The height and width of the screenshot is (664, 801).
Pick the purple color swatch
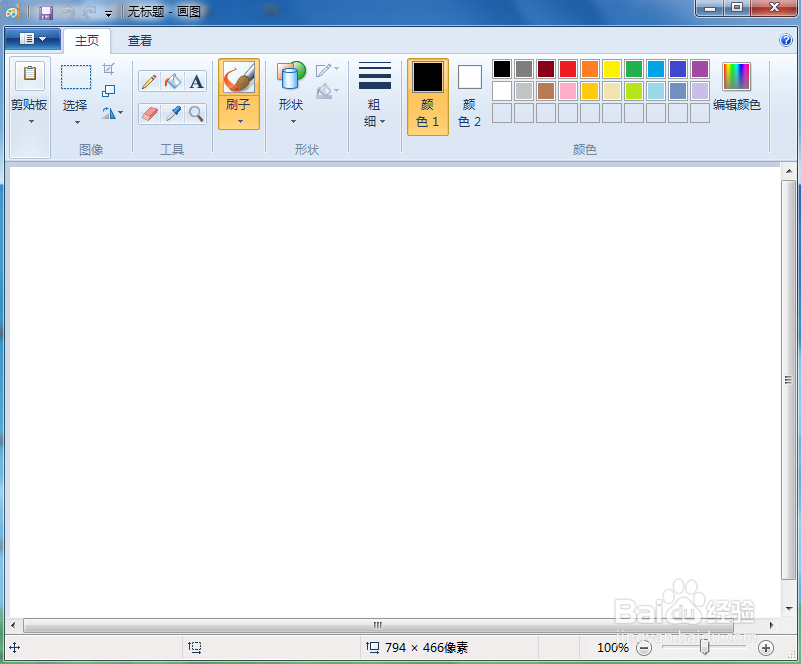point(700,69)
